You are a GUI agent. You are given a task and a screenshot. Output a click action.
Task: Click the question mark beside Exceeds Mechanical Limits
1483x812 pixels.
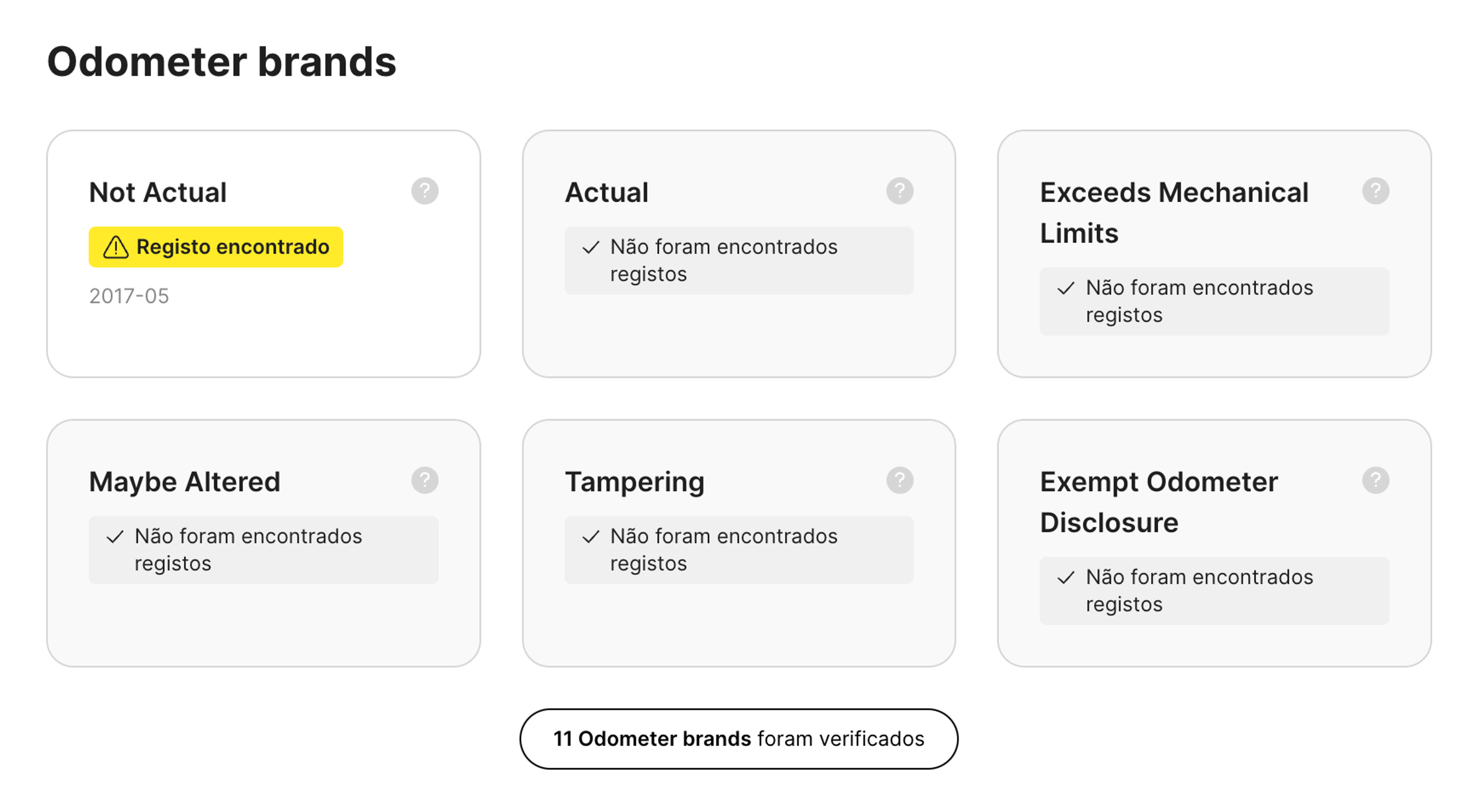pos(1375,191)
